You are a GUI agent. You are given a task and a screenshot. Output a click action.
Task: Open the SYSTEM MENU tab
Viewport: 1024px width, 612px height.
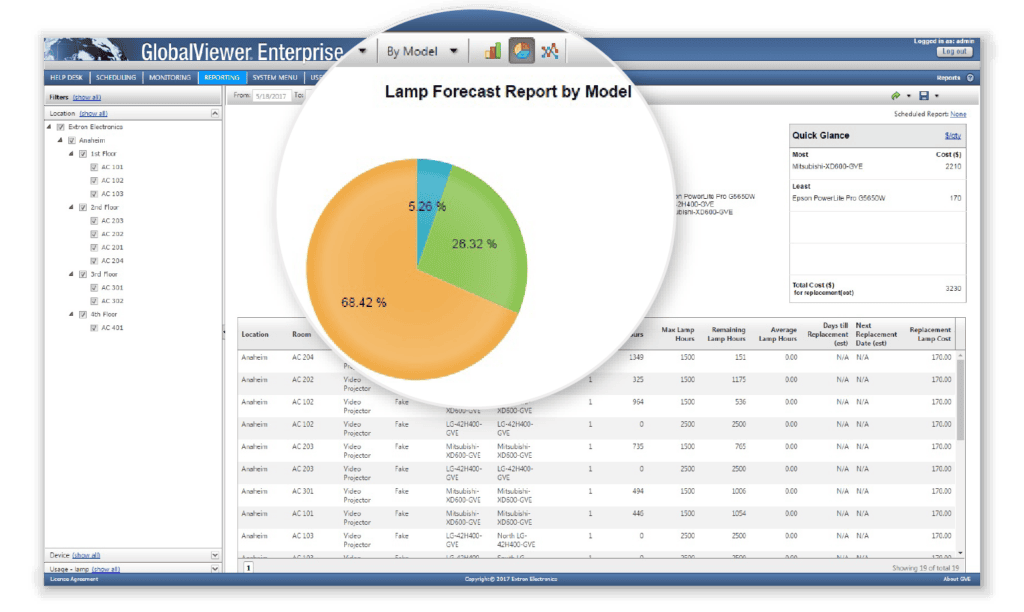pyautogui.click(x=275, y=78)
